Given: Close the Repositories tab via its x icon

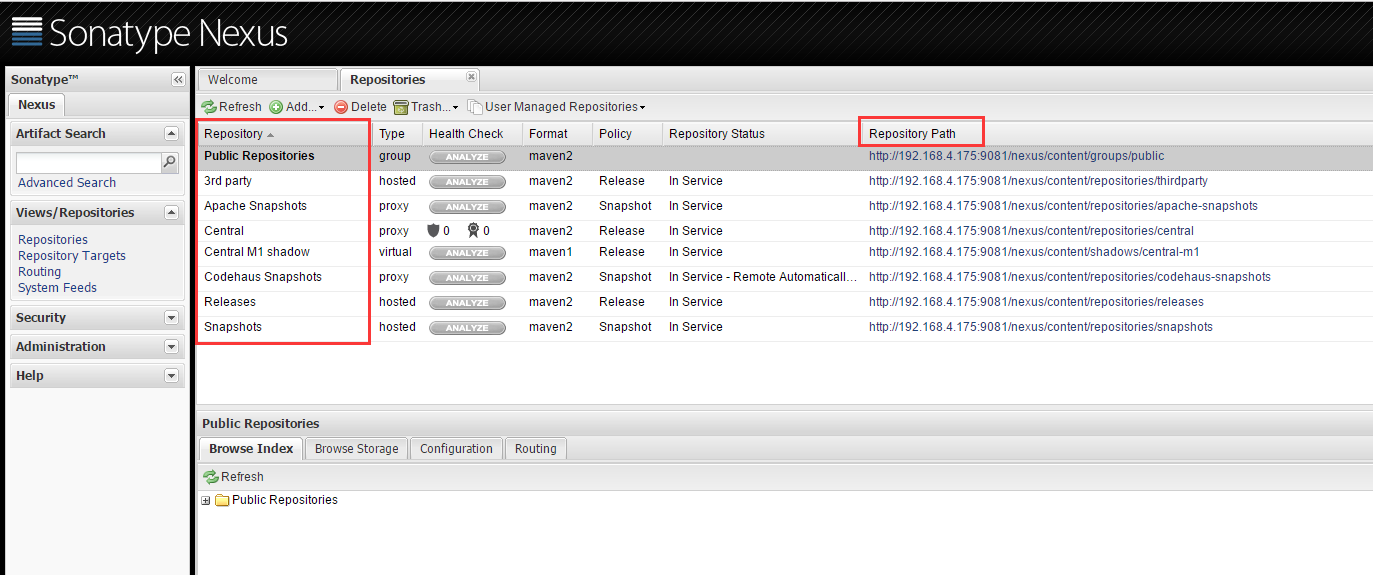Looking at the screenshot, I should pos(472,76).
